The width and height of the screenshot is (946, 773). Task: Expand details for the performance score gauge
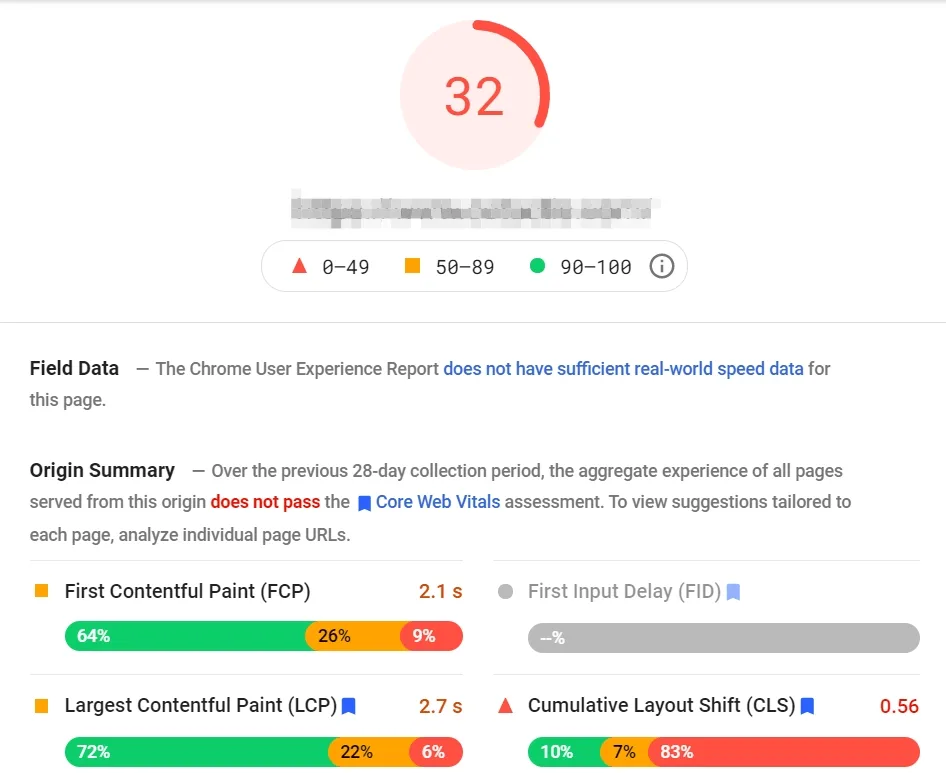pos(475,94)
